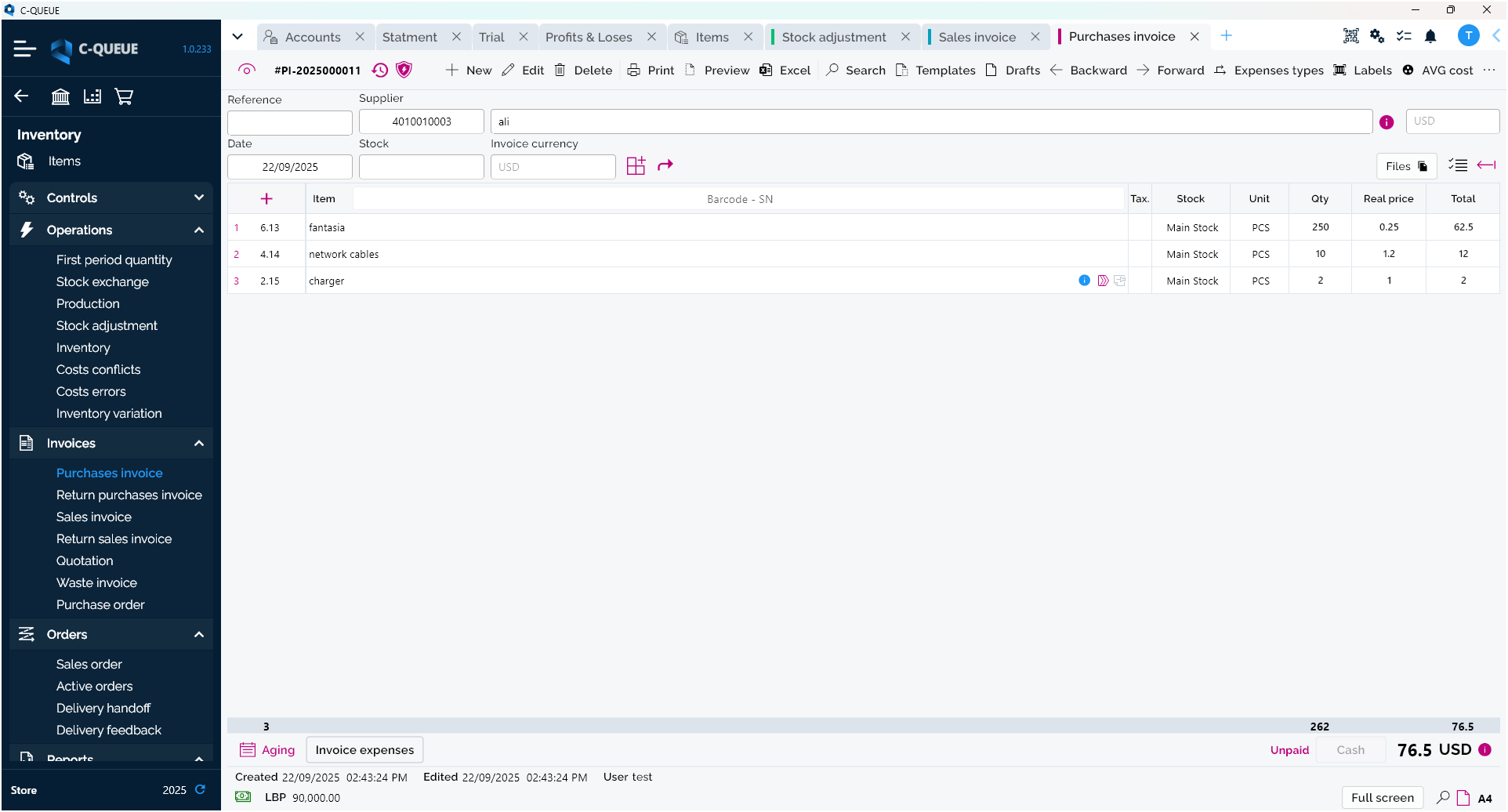Open invoice history clock icon
Image resolution: width=1508 pixels, height=812 pixels.
click(x=380, y=71)
